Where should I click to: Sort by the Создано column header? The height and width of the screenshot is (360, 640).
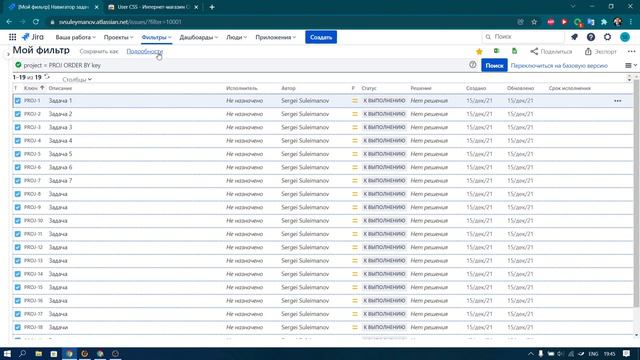[x=476, y=88]
